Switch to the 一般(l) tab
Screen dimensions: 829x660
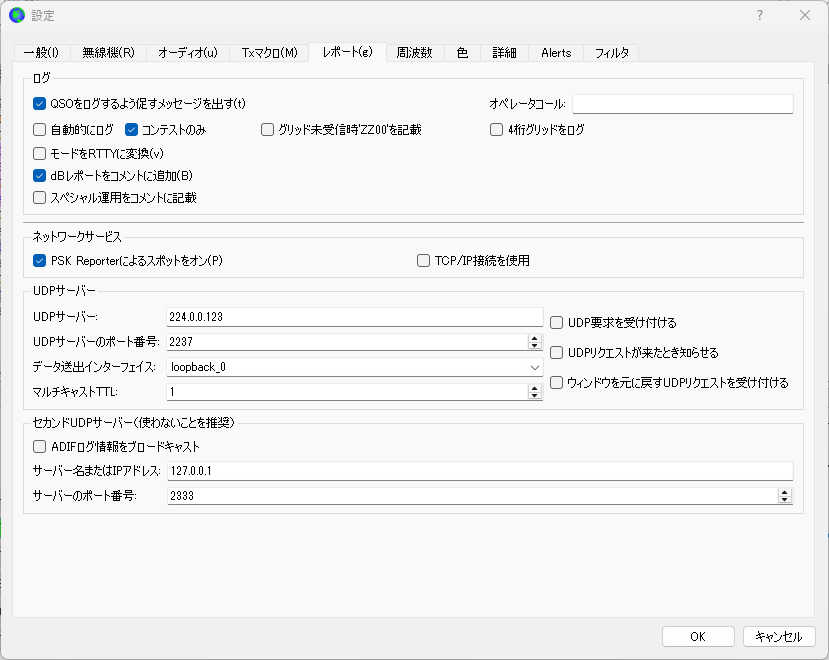41,53
